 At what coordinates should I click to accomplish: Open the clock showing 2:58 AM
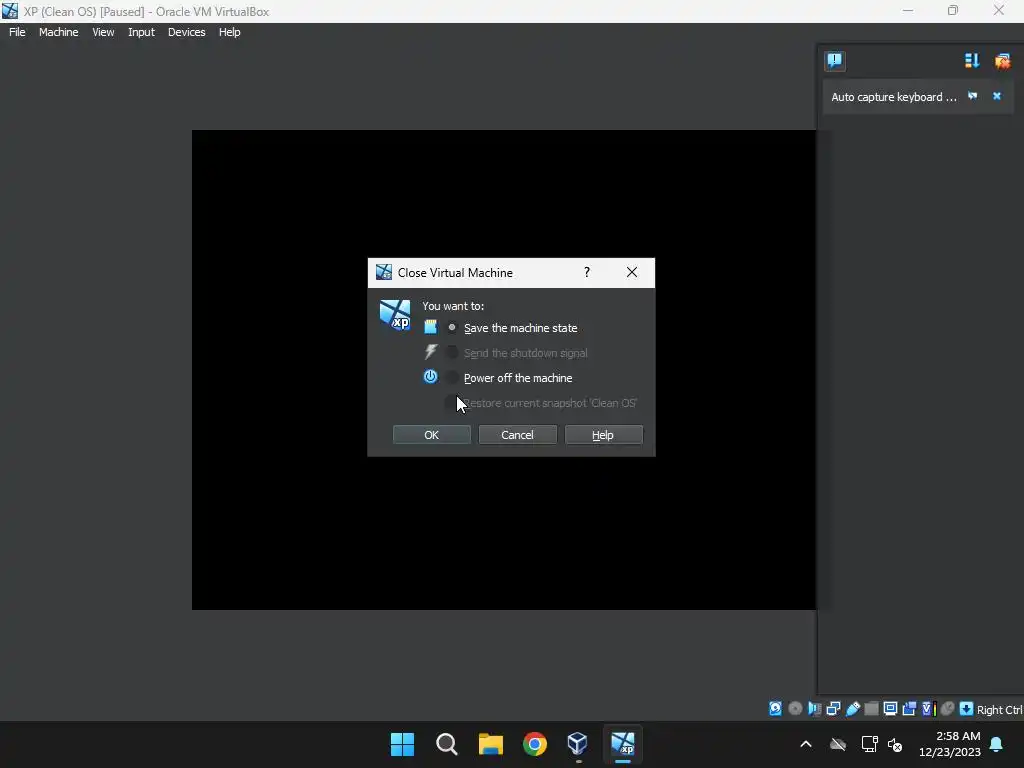[950, 744]
